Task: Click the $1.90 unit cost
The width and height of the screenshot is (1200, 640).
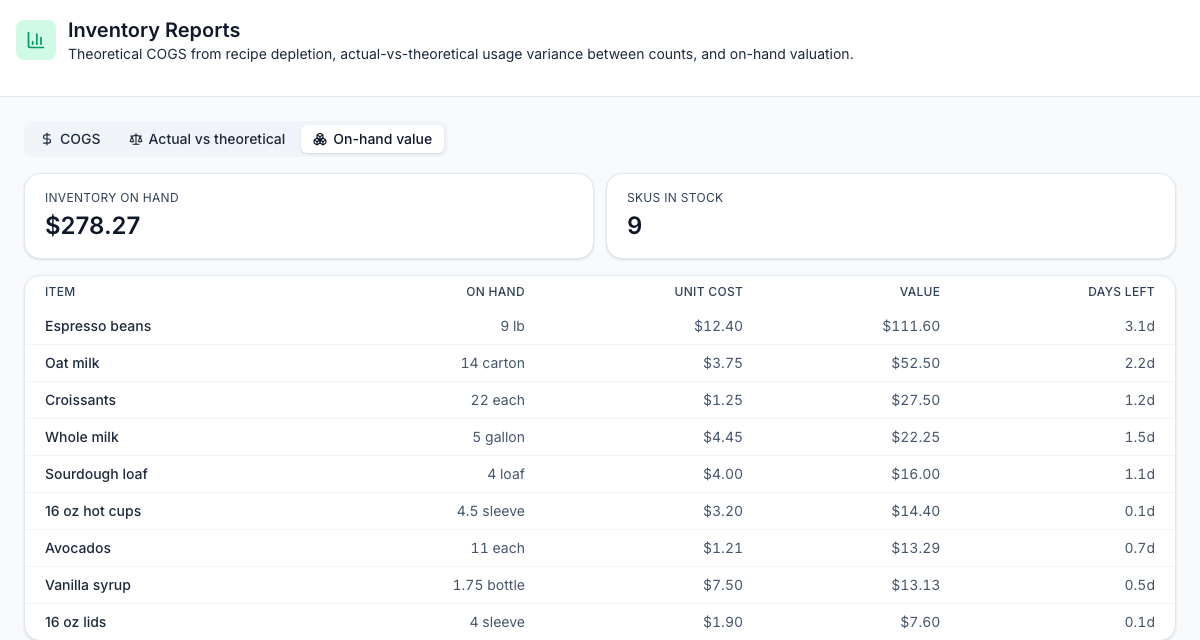Action: click(x=723, y=622)
